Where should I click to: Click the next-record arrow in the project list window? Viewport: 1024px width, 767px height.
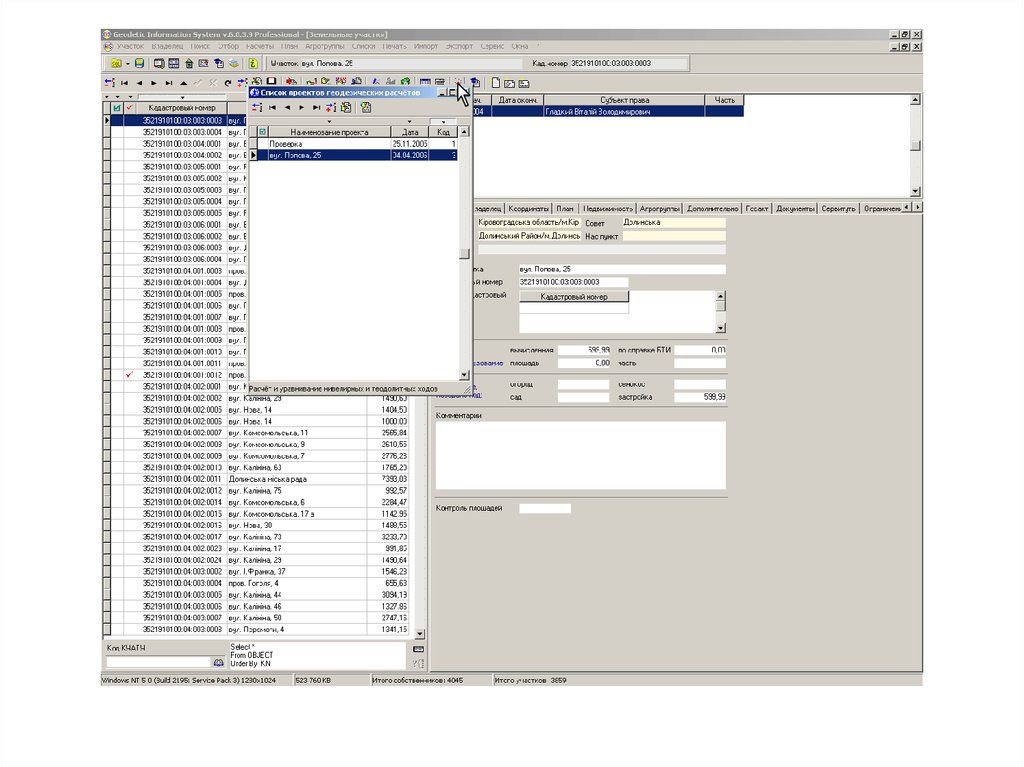pyautogui.click(x=302, y=107)
